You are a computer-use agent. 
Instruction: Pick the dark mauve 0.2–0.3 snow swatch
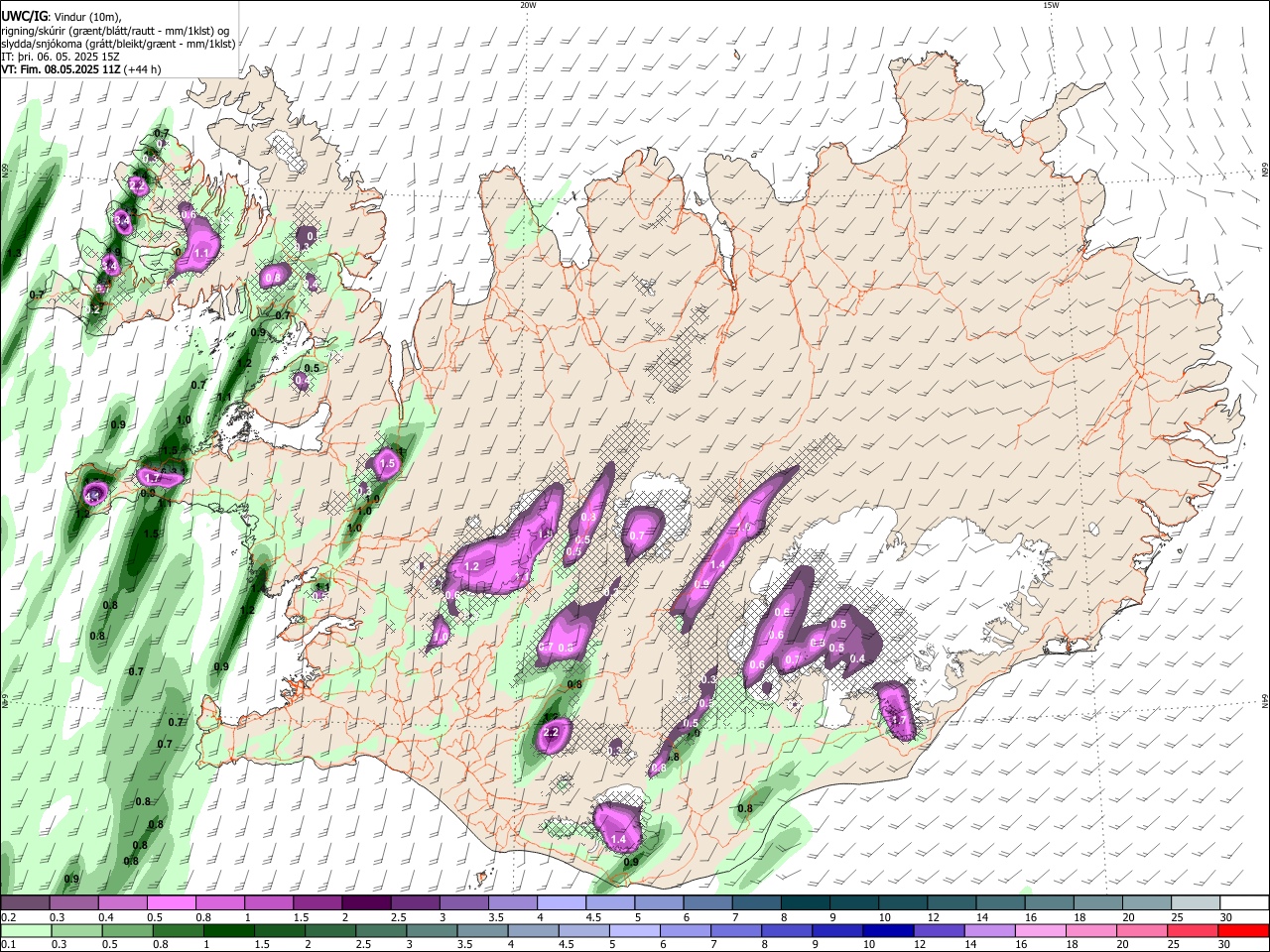(x=25, y=902)
